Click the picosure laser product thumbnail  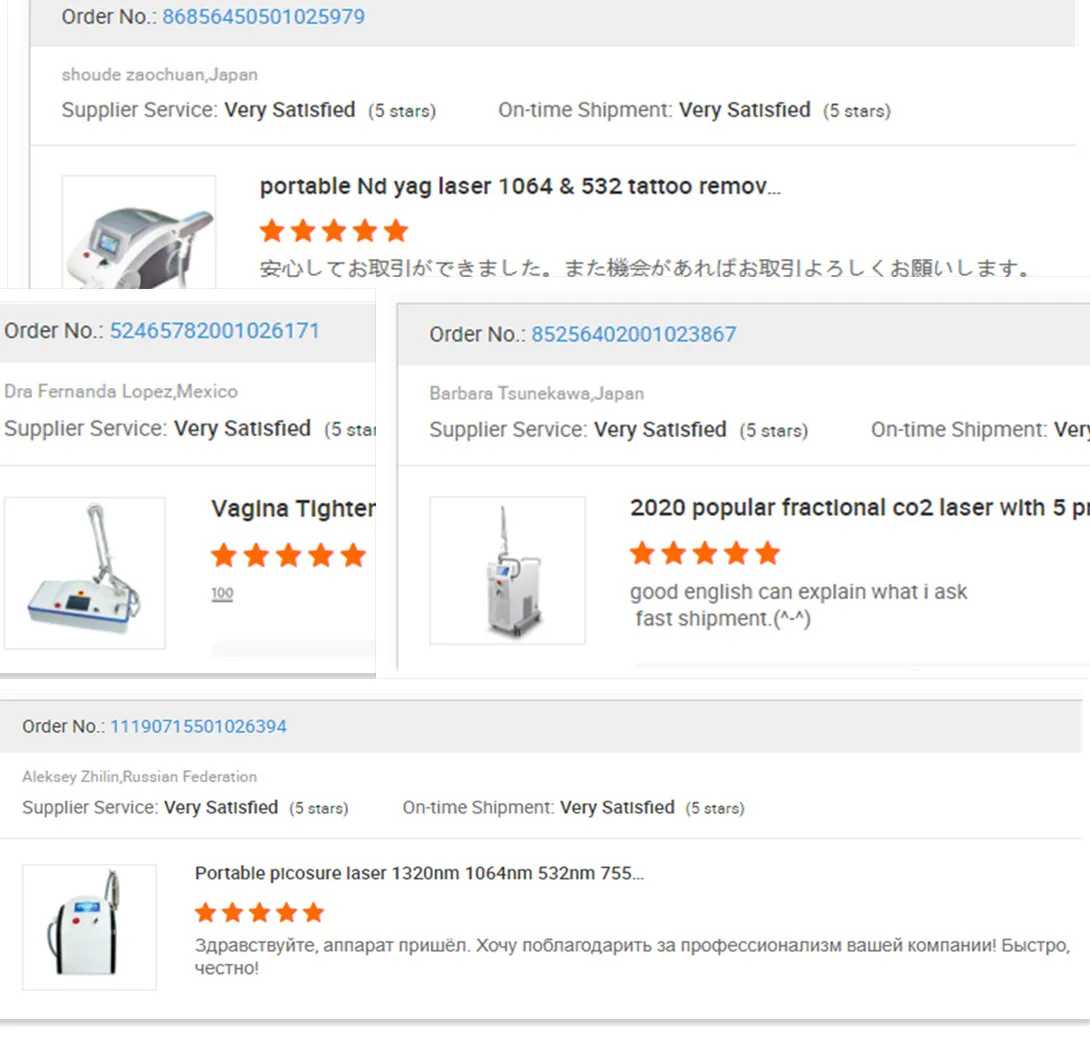click(89, 927)
